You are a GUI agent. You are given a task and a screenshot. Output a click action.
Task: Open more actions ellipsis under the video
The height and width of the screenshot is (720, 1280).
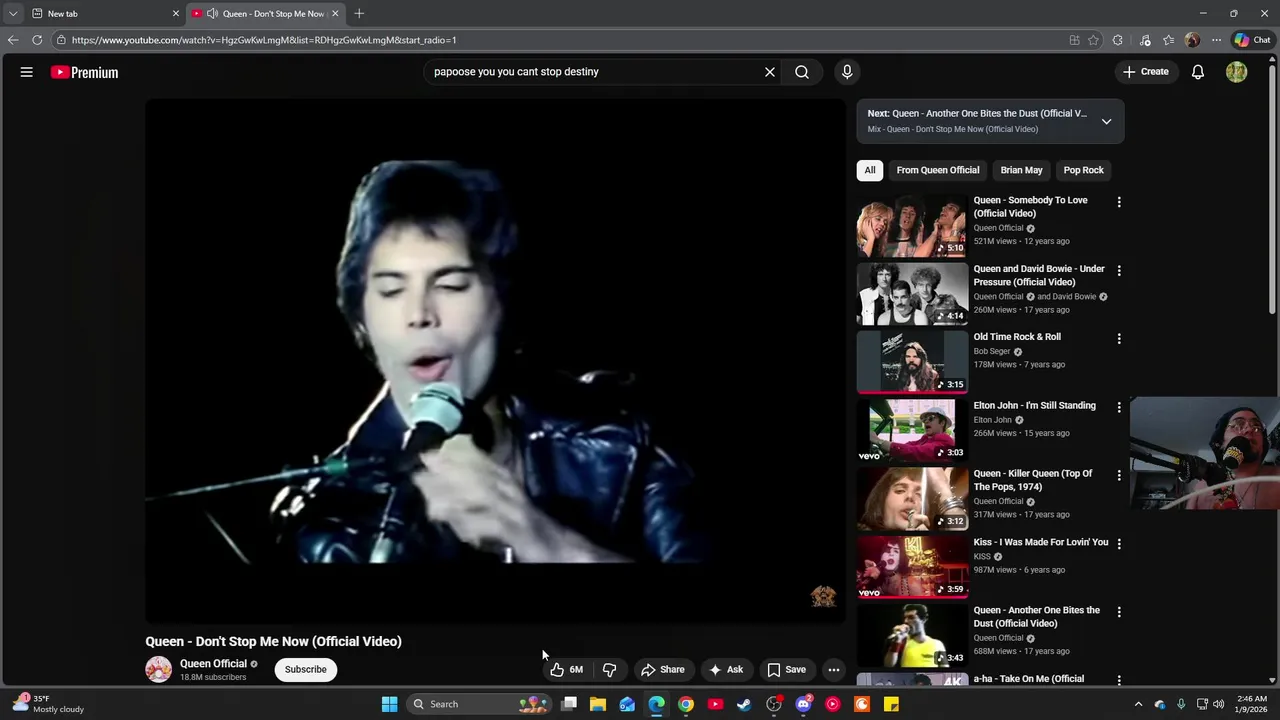[834, 670]
